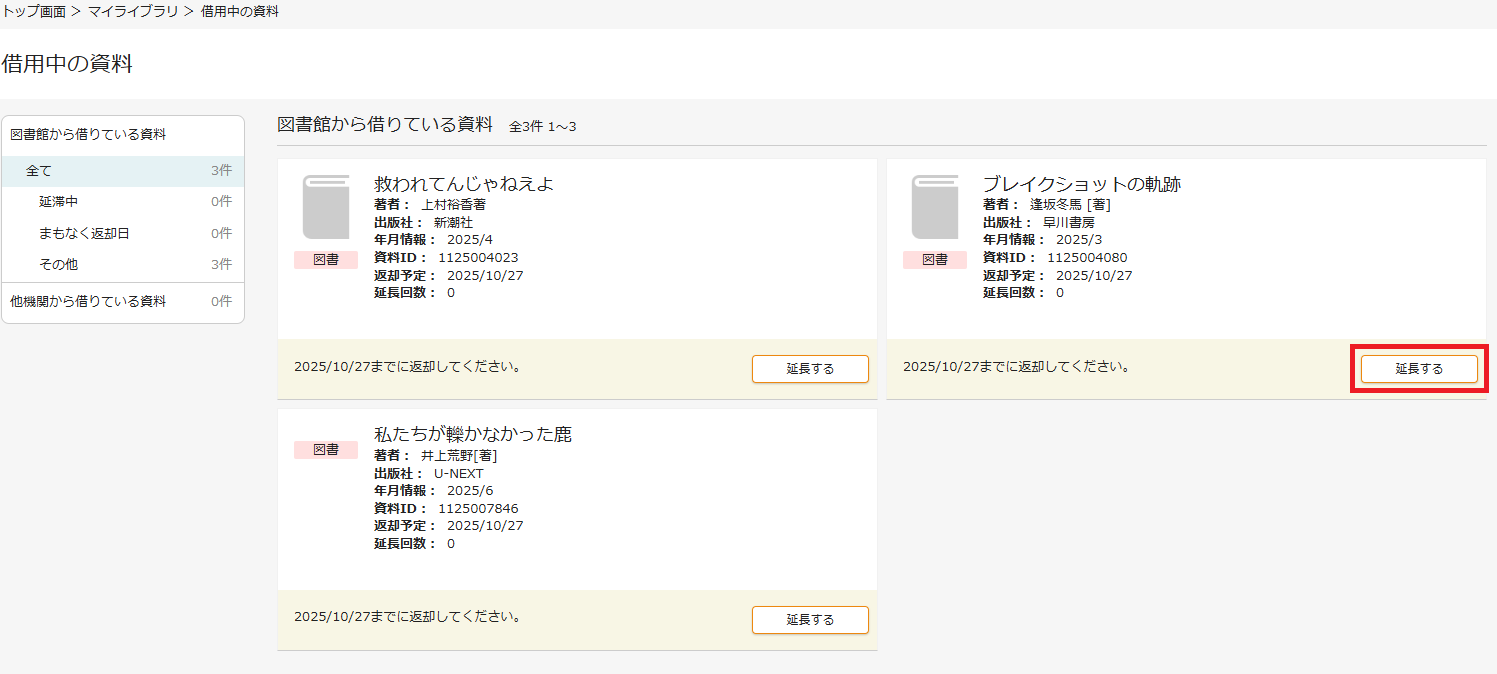This screenshot has height=674, width=1497.
Task: Open the トップ画面 breadcrumb link
Action: tap(33, 11)
